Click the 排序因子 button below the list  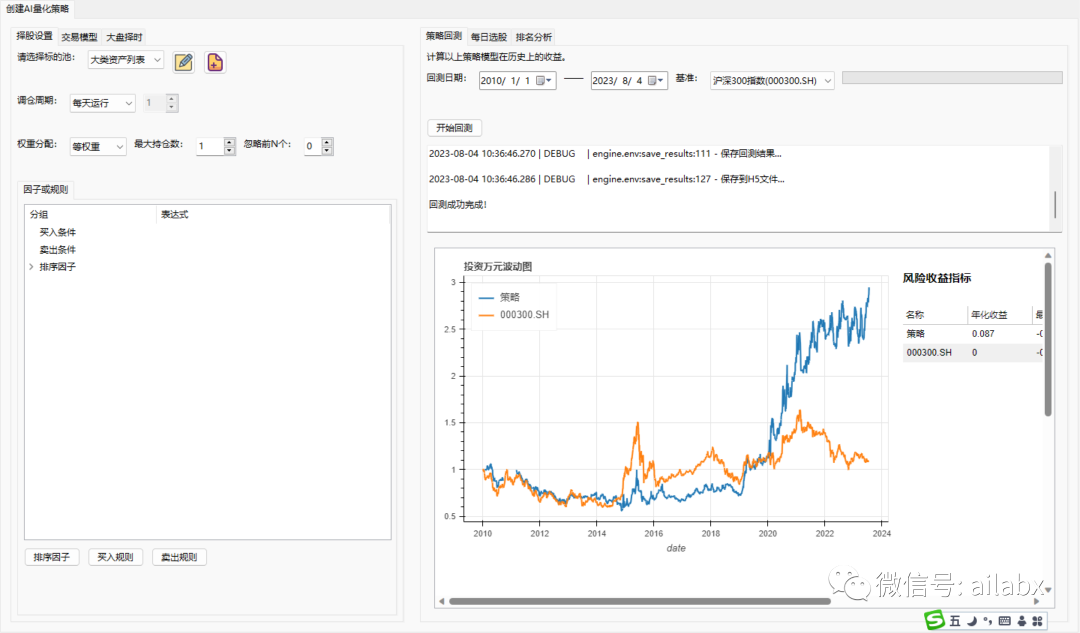[52, 557]
